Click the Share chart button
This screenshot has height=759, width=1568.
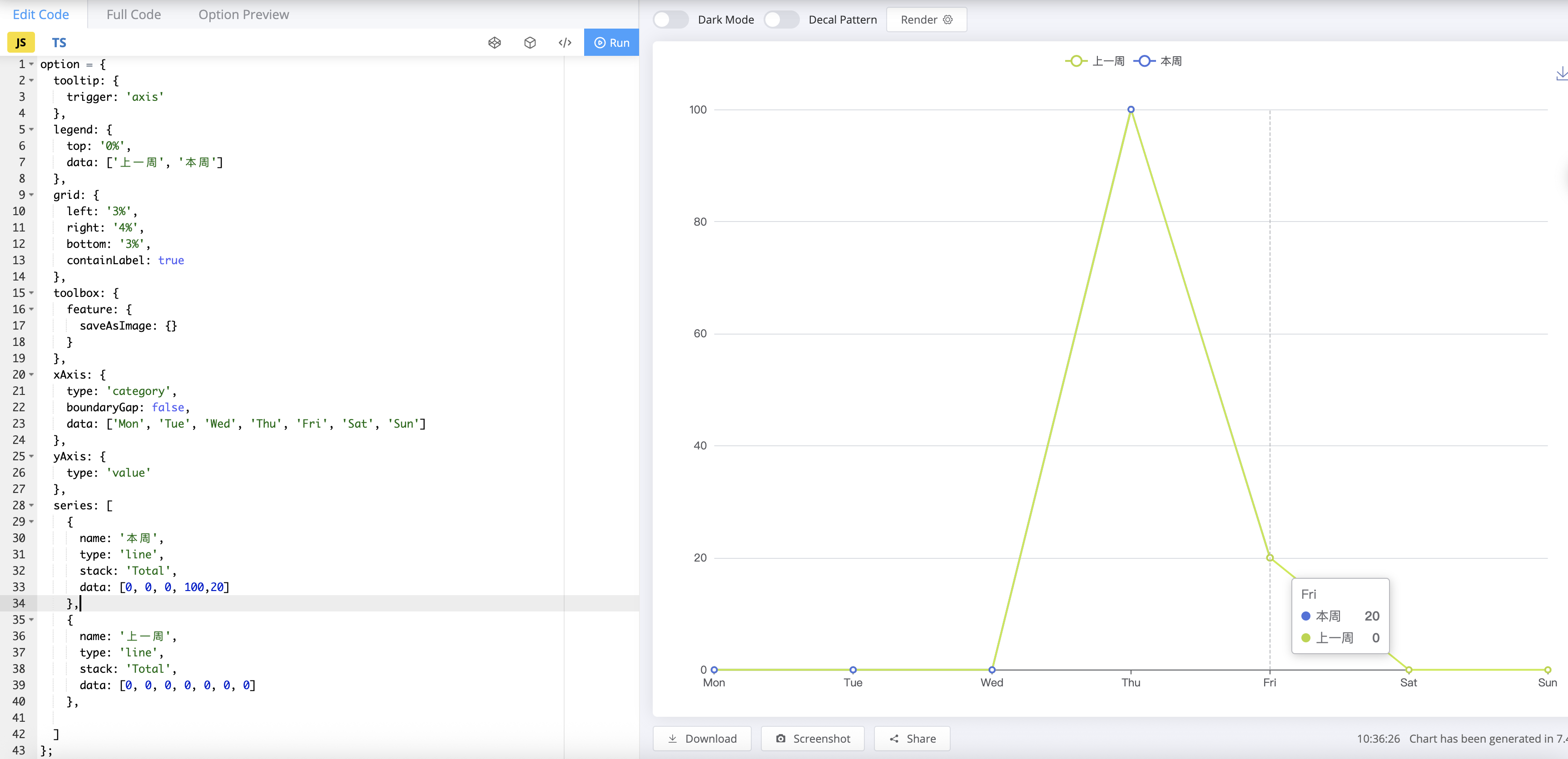(x=913, y=738)
